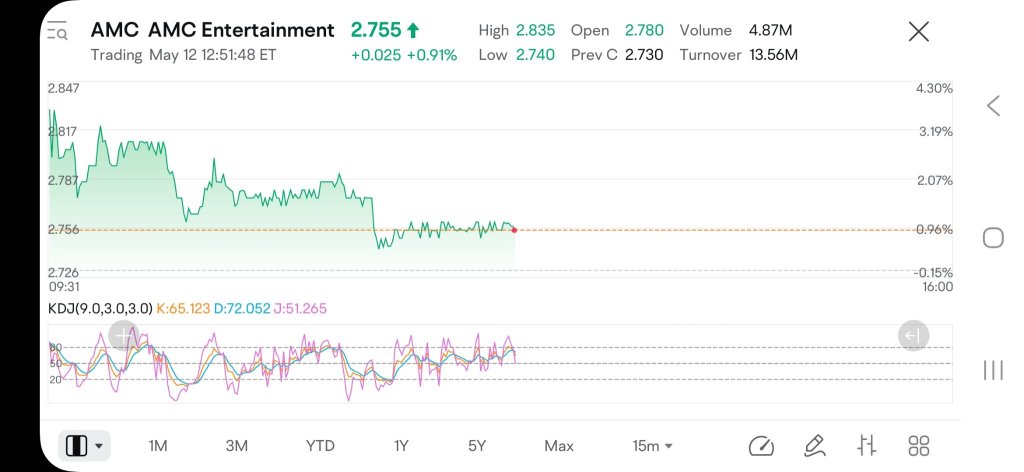Tap the Android home button
1024x472 pixels.
pos(993,238)
